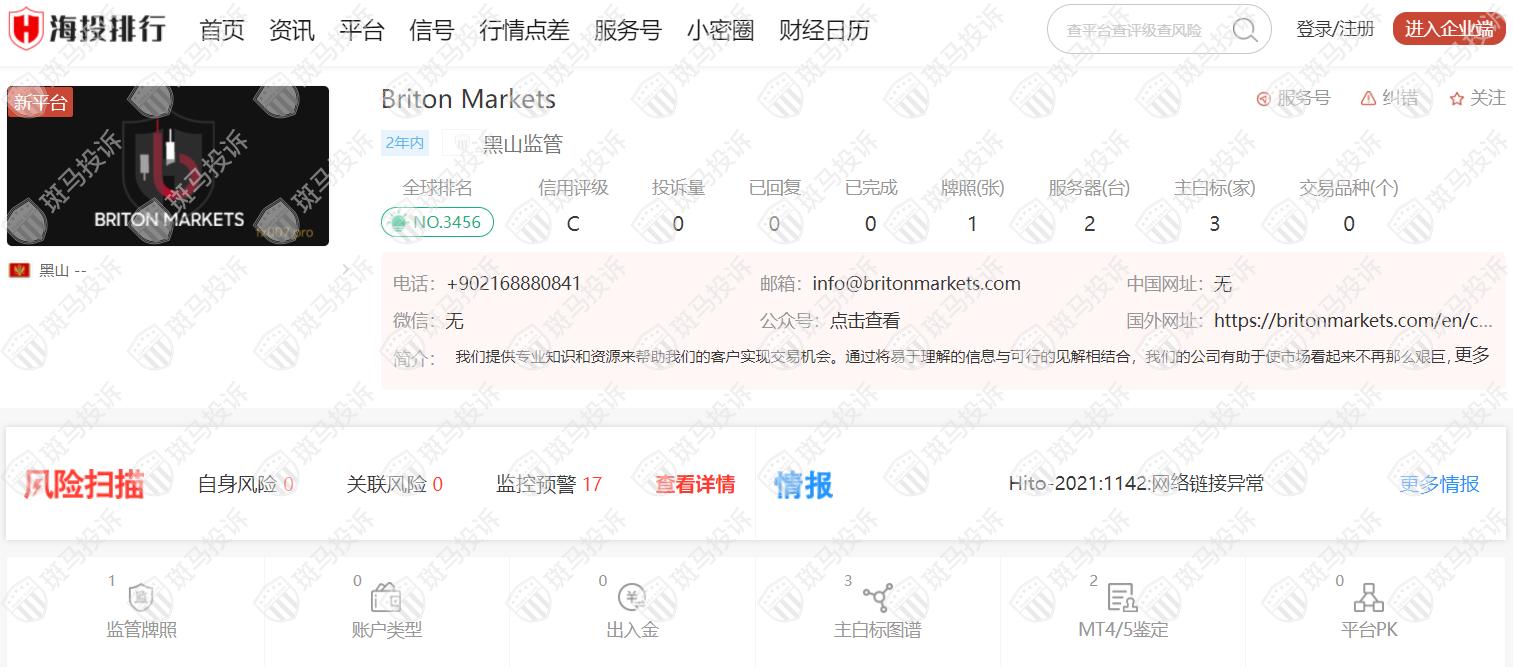Expand the 黑山 region arrow
1513x667 pixels.
tap(345, 270)
